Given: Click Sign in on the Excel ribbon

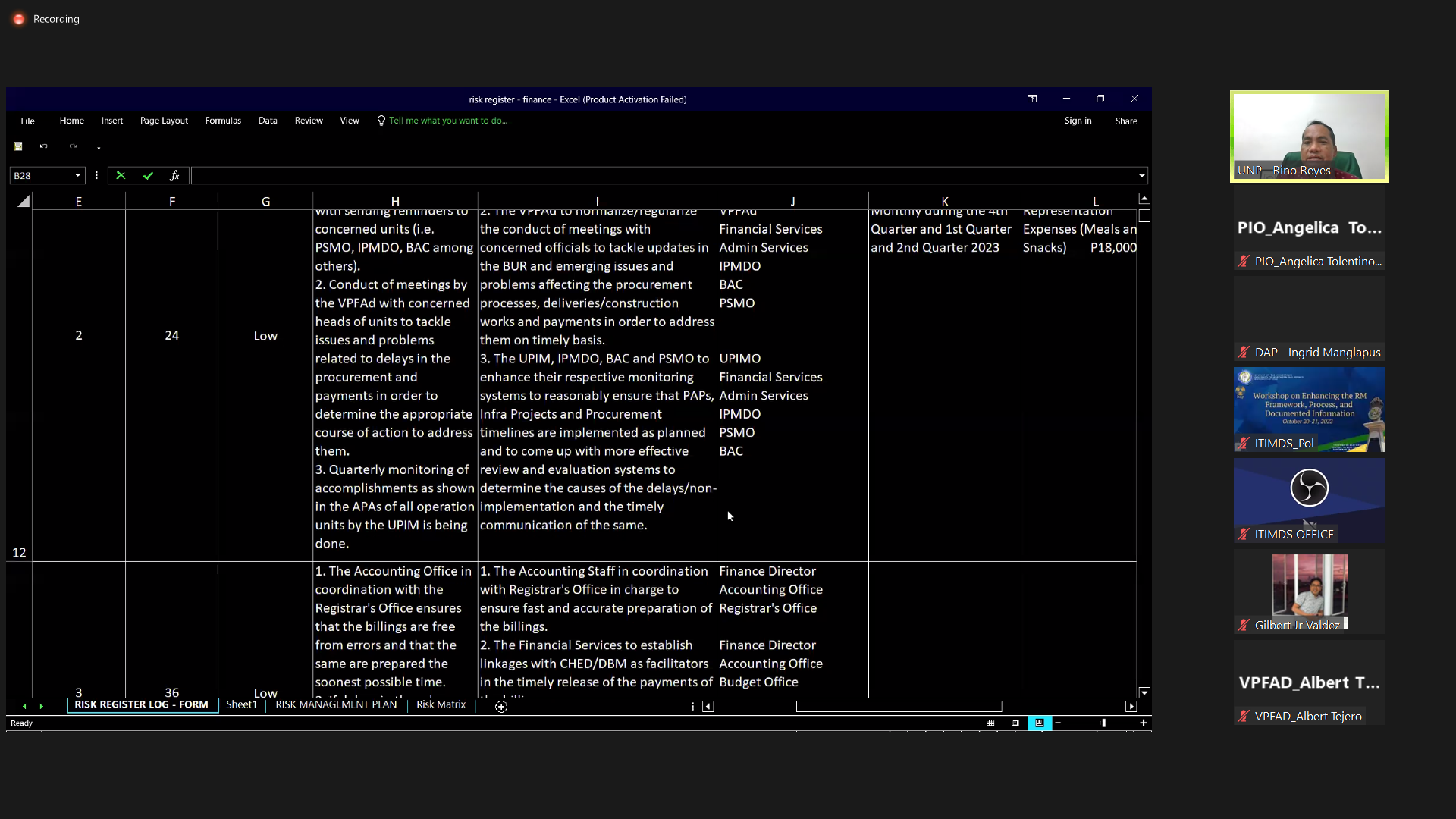Looking at the screenshot, I should point(1078,121).
